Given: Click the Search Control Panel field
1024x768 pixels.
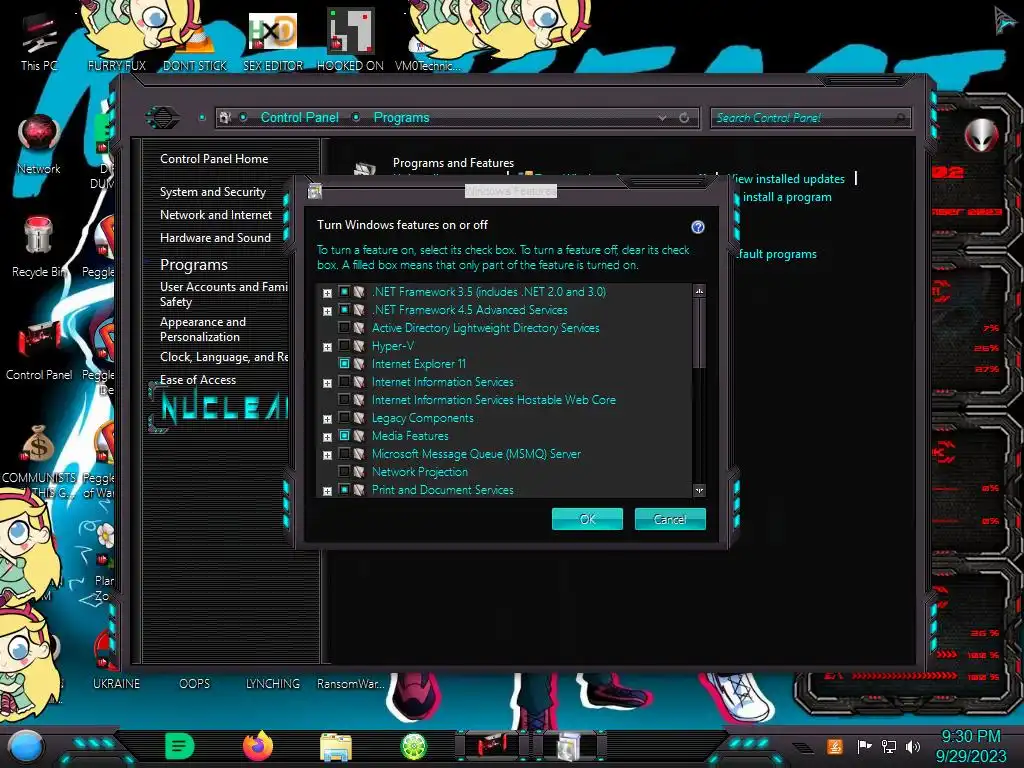Looking at the screenshot, I should pos(810,118).
